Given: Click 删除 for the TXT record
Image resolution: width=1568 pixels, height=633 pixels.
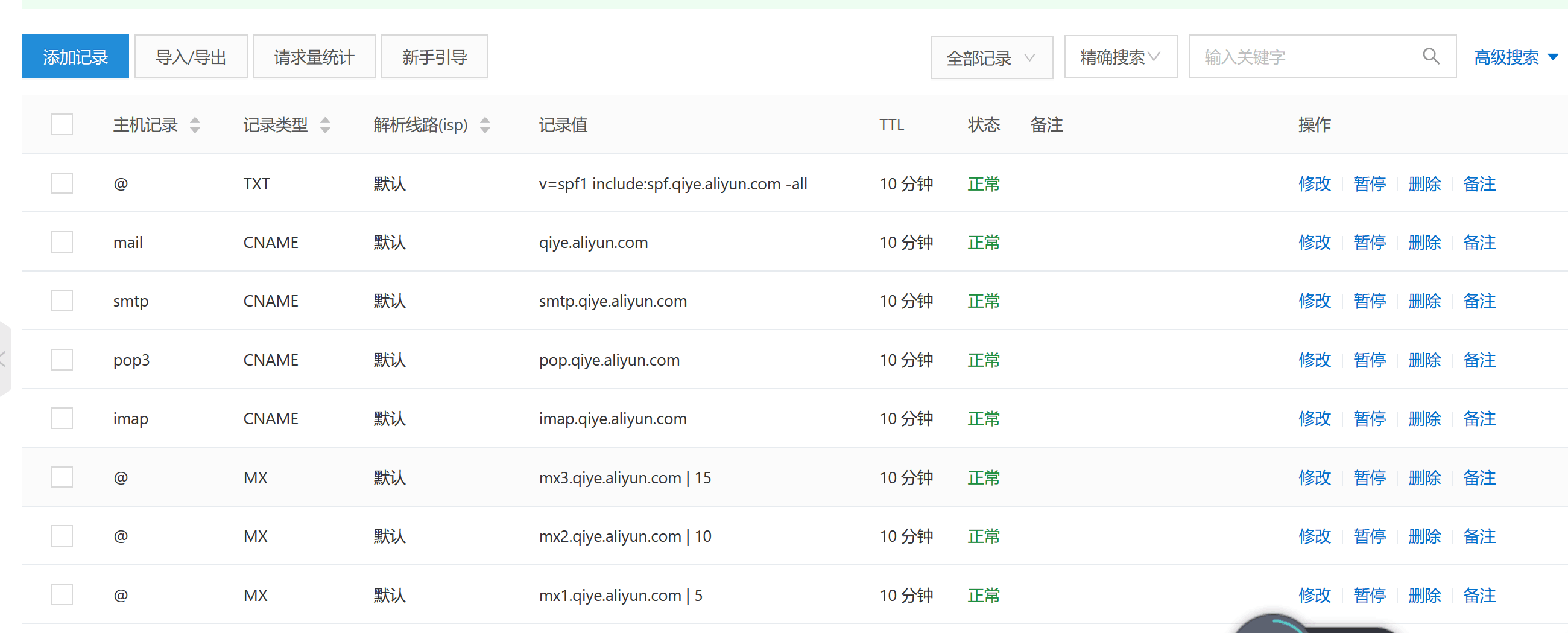Looking at the screenshot, I should tap(1424, 183).
